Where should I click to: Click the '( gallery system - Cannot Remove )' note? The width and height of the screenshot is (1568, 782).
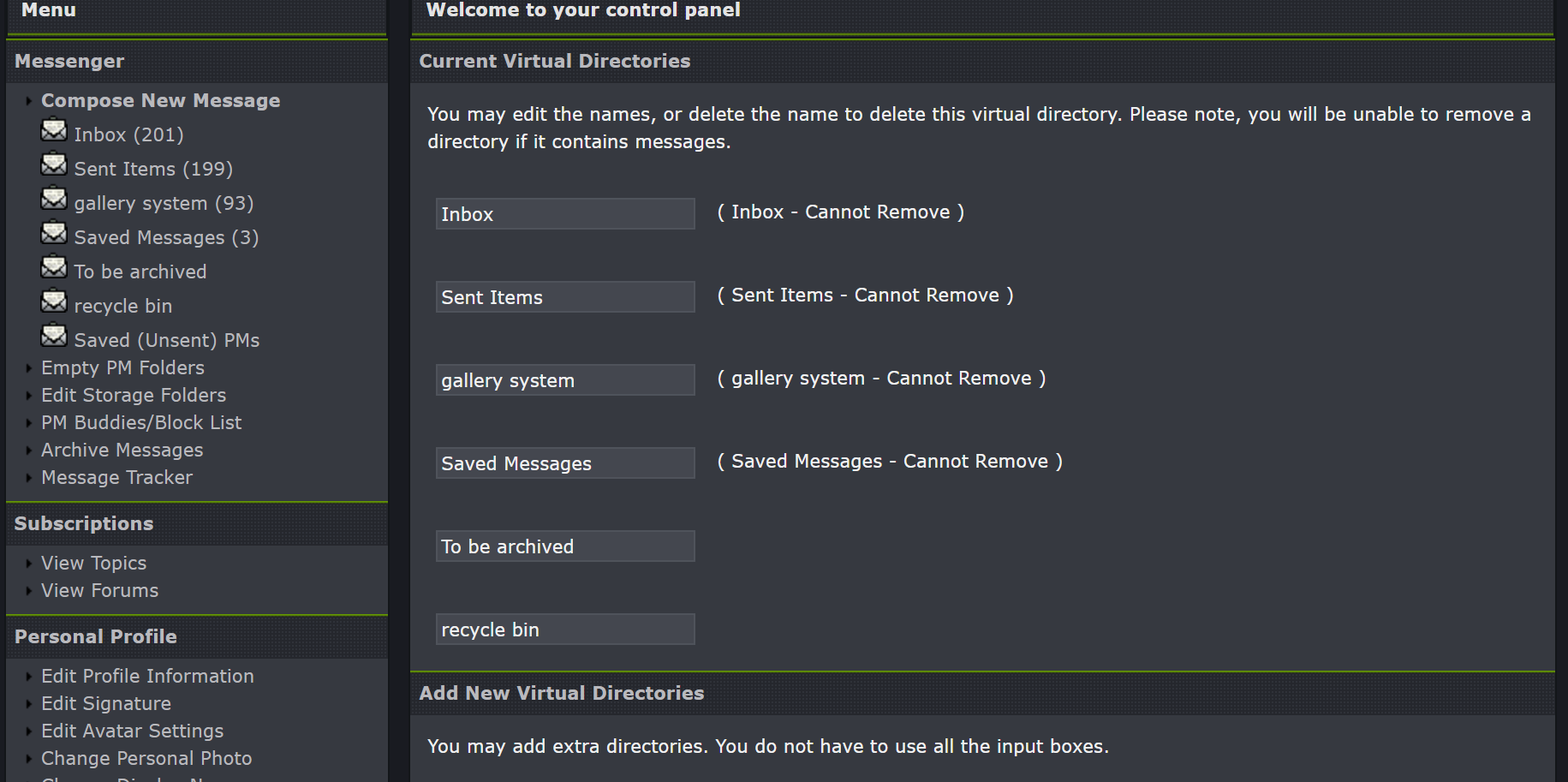tap(881, 378)
